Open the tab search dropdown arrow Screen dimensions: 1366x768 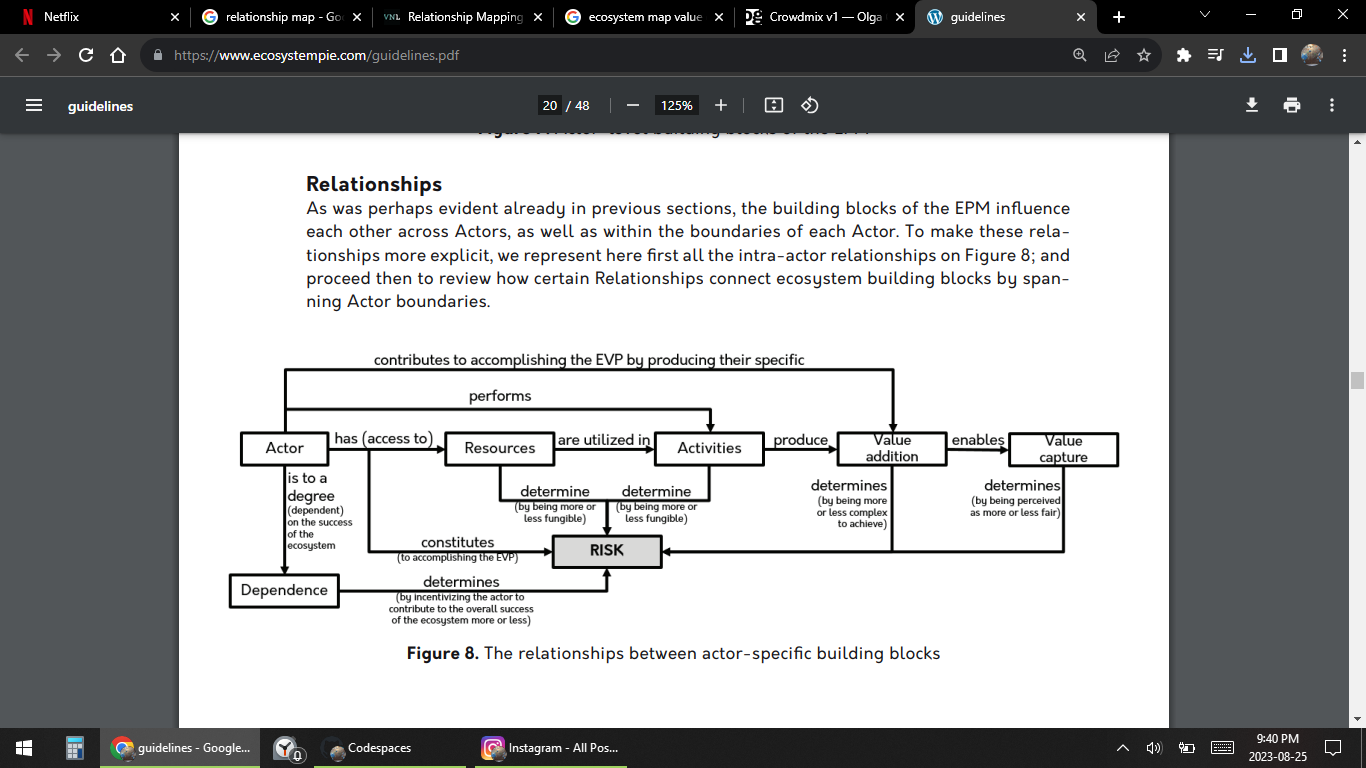click(1204, 15)
